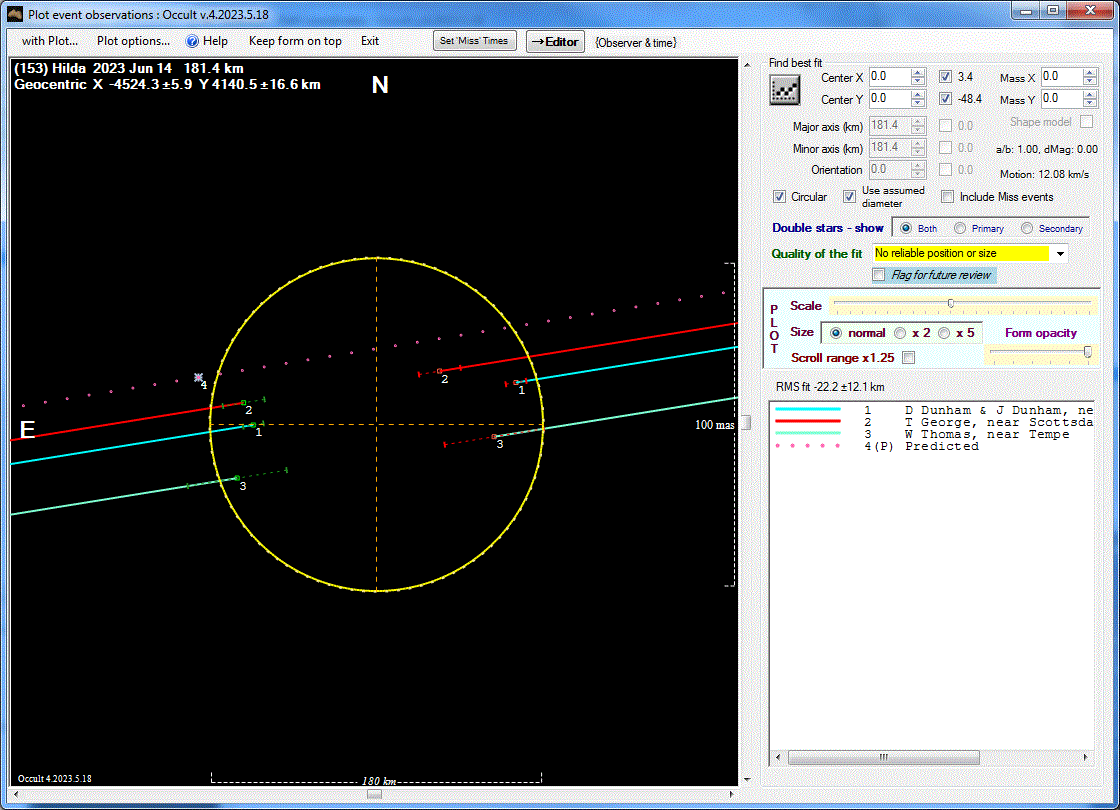
Task: Adjust the Form opacity slider
Action: [x=1087, y=351]
